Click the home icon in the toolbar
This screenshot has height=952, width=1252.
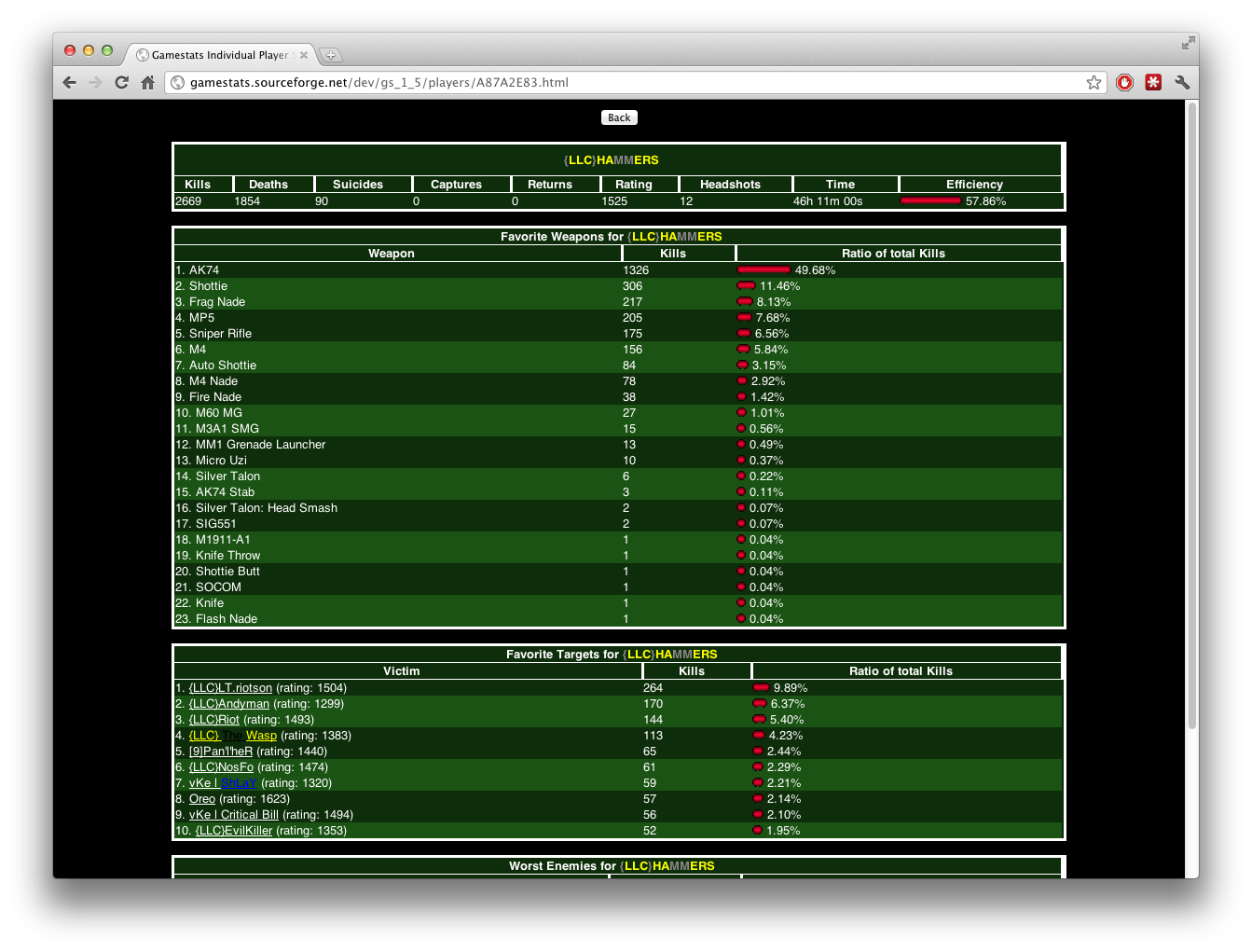tap(148, 82)
